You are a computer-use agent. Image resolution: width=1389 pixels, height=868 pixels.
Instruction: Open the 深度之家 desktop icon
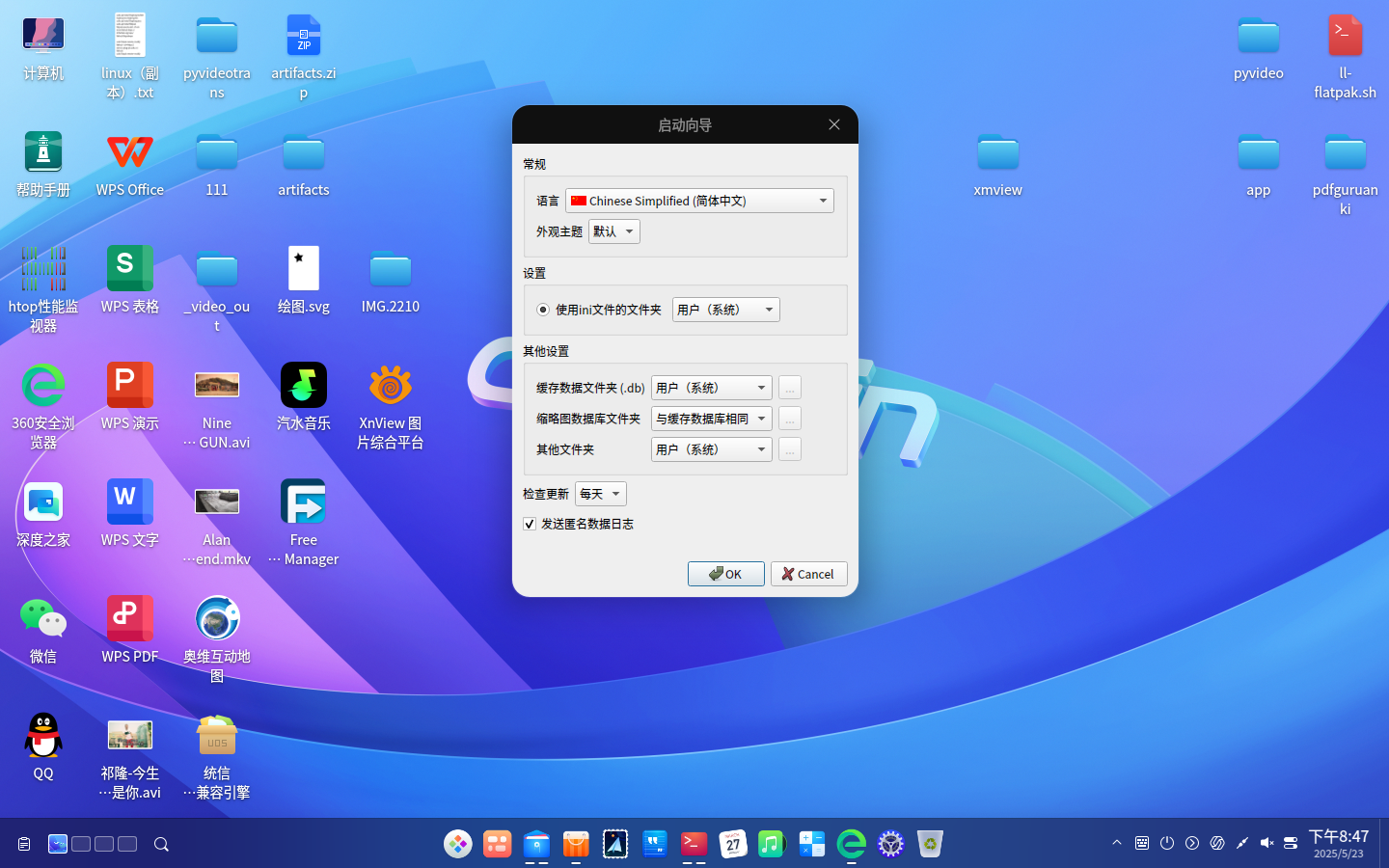(x=43, y=502)
